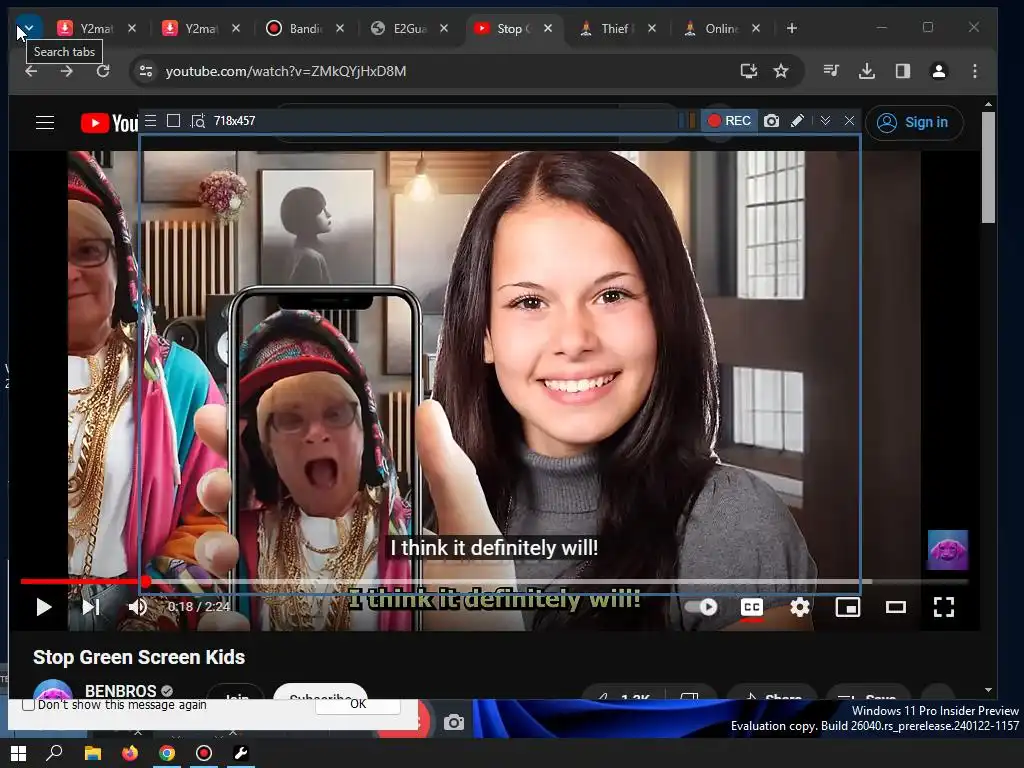Open Chrome downloads
Screen dimensions: 1024x768
click(867, 71)
